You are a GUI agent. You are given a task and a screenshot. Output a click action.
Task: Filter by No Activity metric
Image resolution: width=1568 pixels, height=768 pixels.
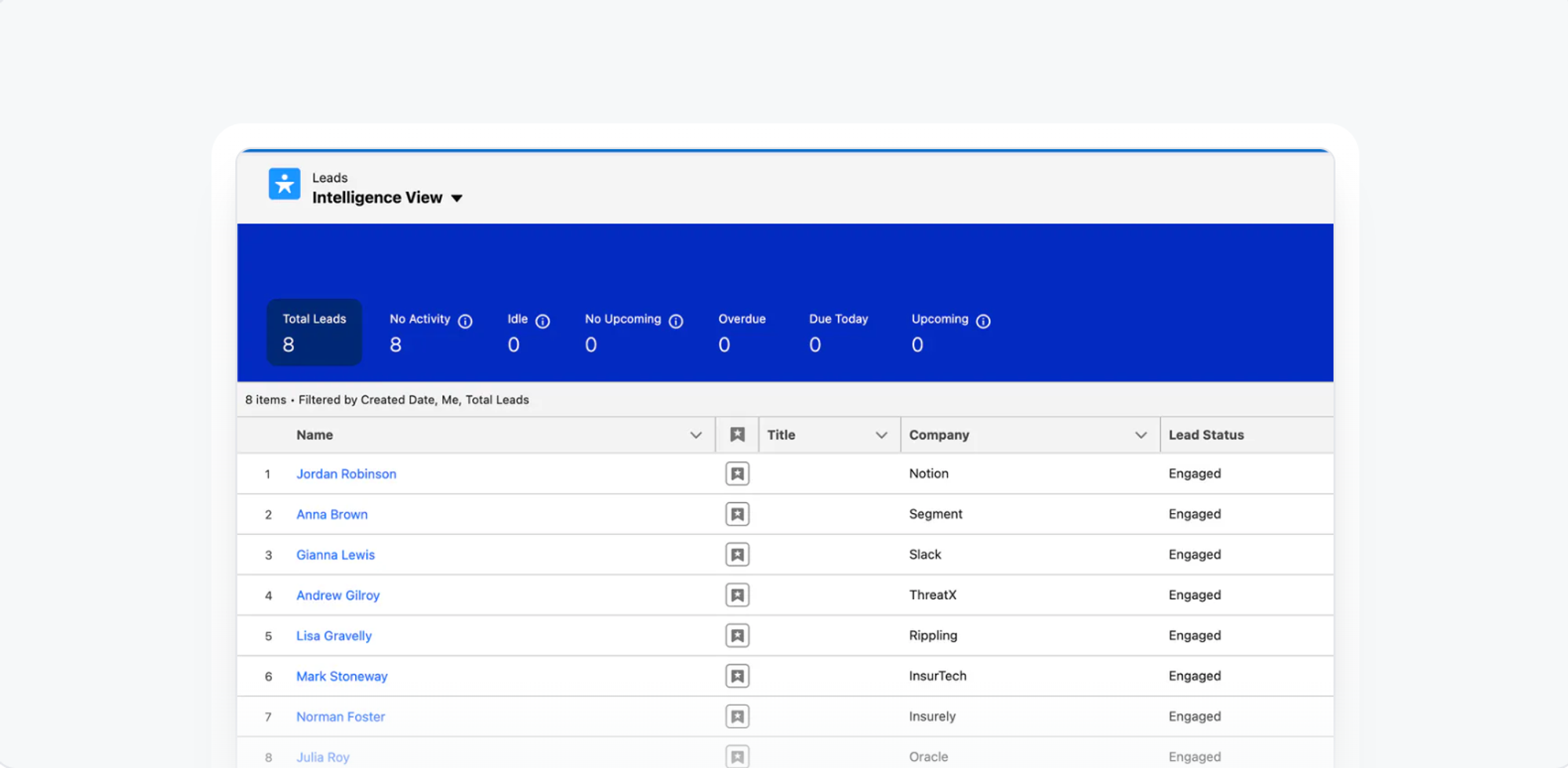(430, 333)
